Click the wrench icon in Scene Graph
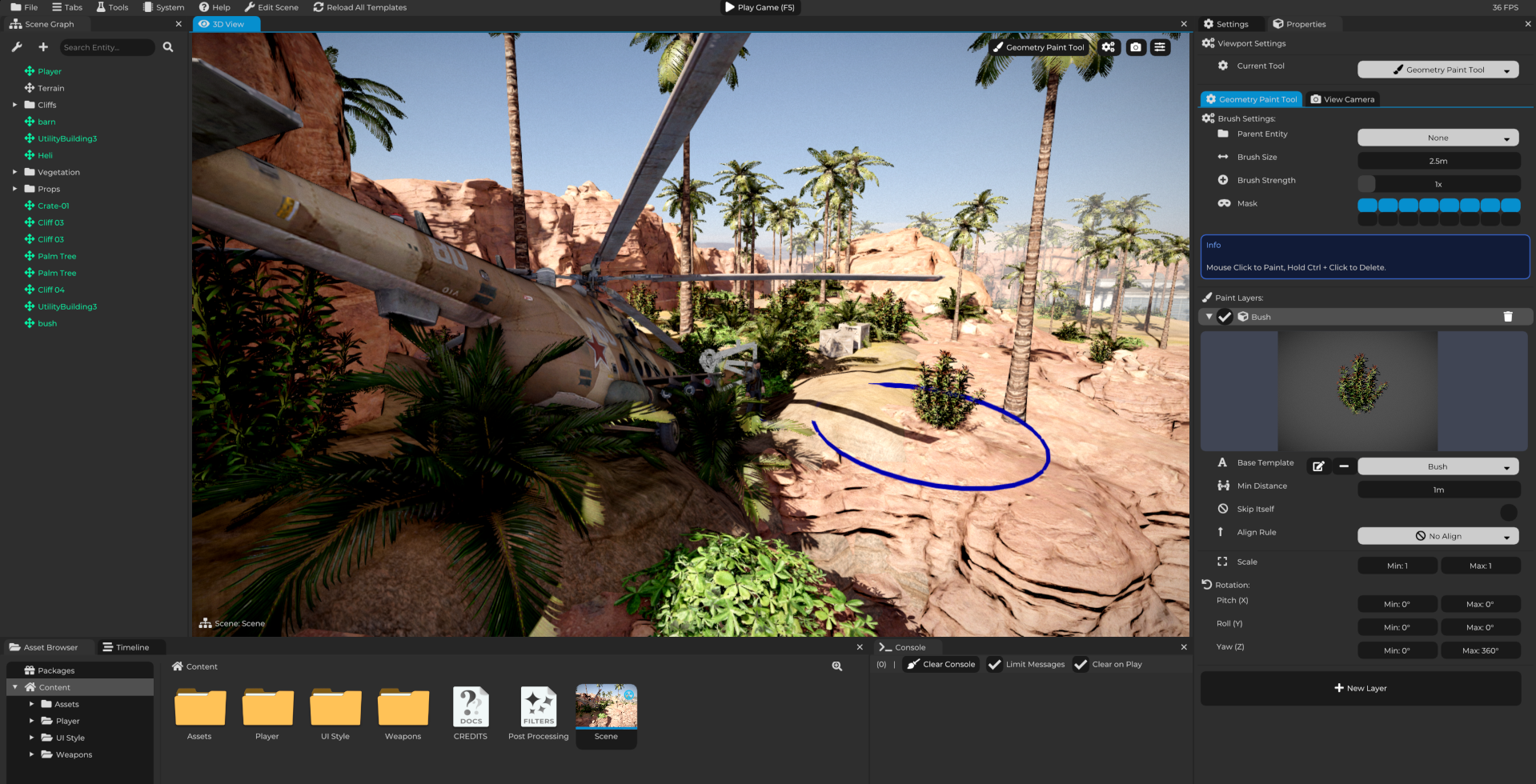Viewport: 1536px width, 784px height. click(17, 47)
